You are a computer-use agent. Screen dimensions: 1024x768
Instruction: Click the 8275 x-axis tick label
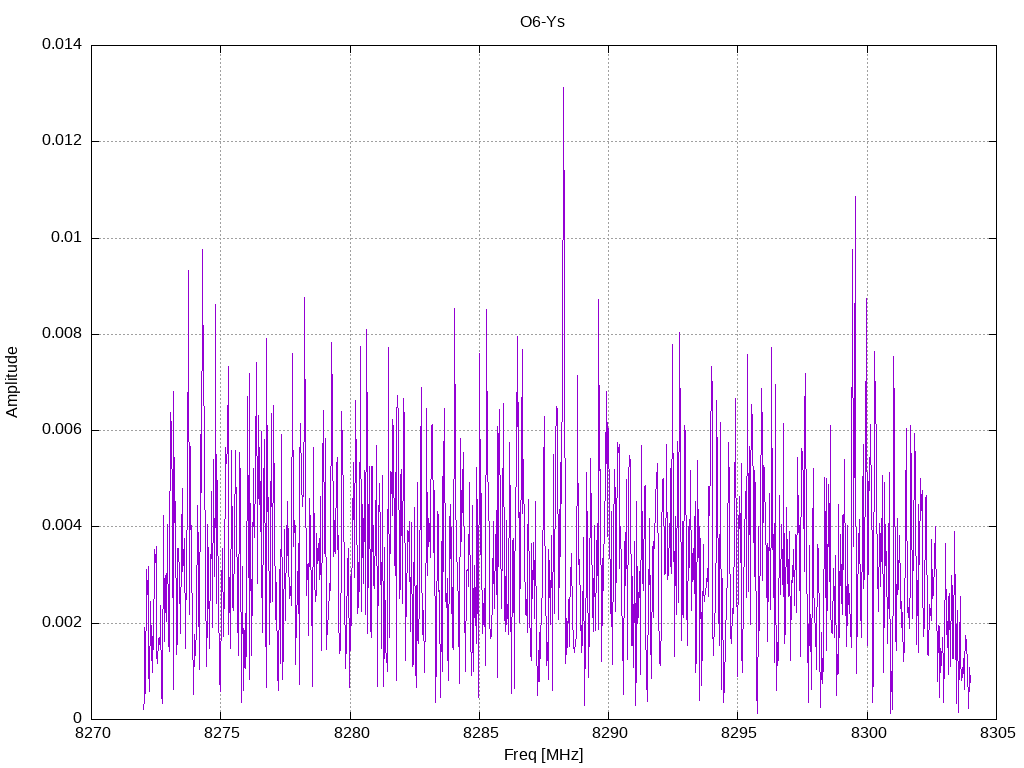(221, 733)
